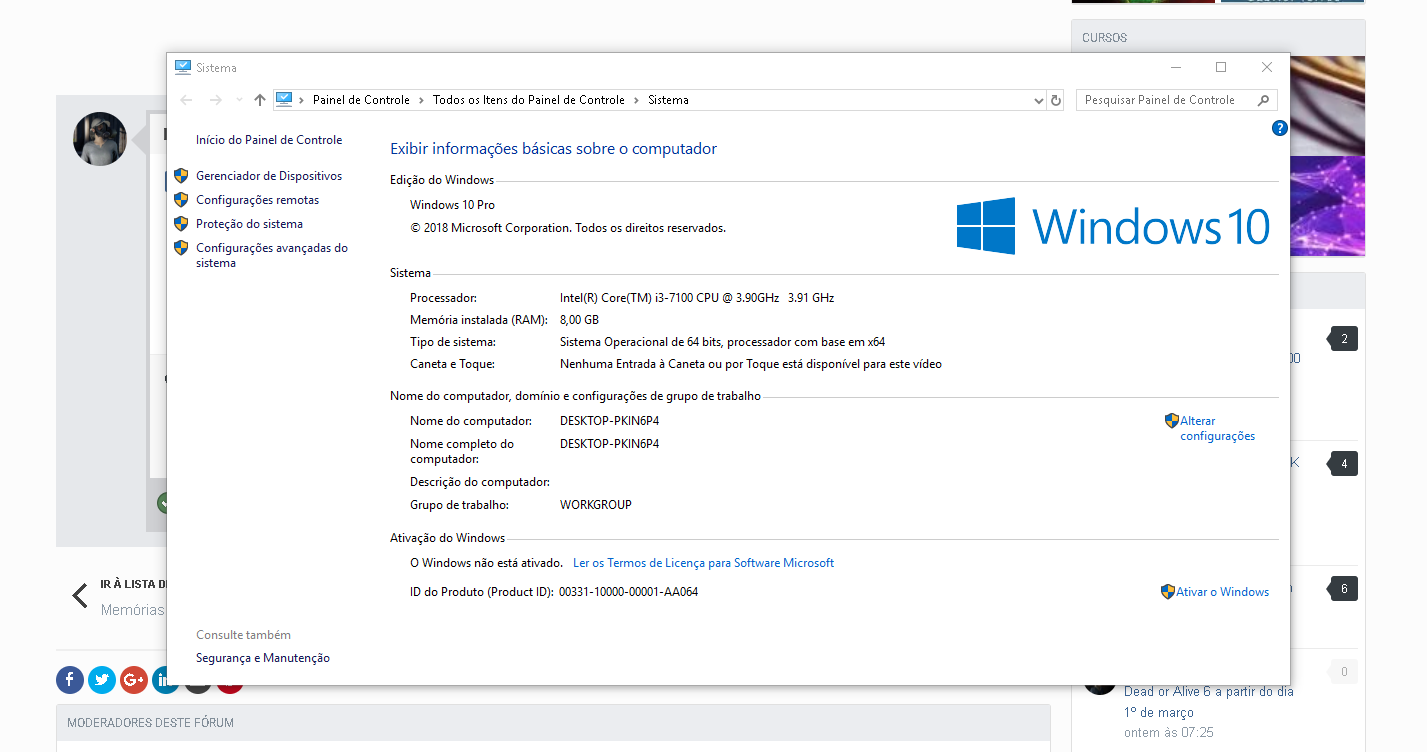1427x752 pixels.
Task: Click shield icon beside Proteção do sistema
Action: click(x=181, y=224)
